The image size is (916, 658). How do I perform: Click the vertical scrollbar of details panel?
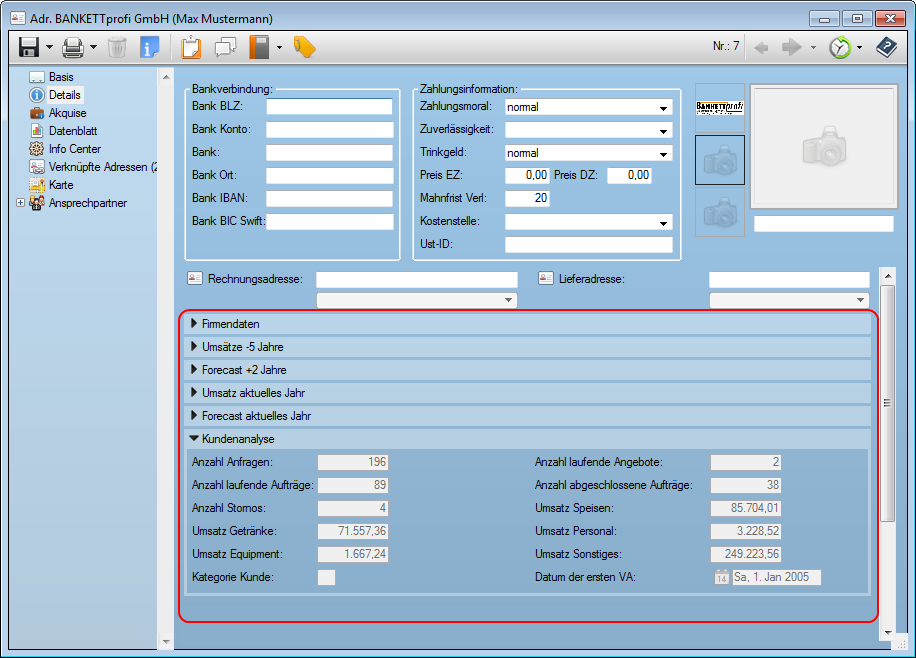tap(886, 402)
